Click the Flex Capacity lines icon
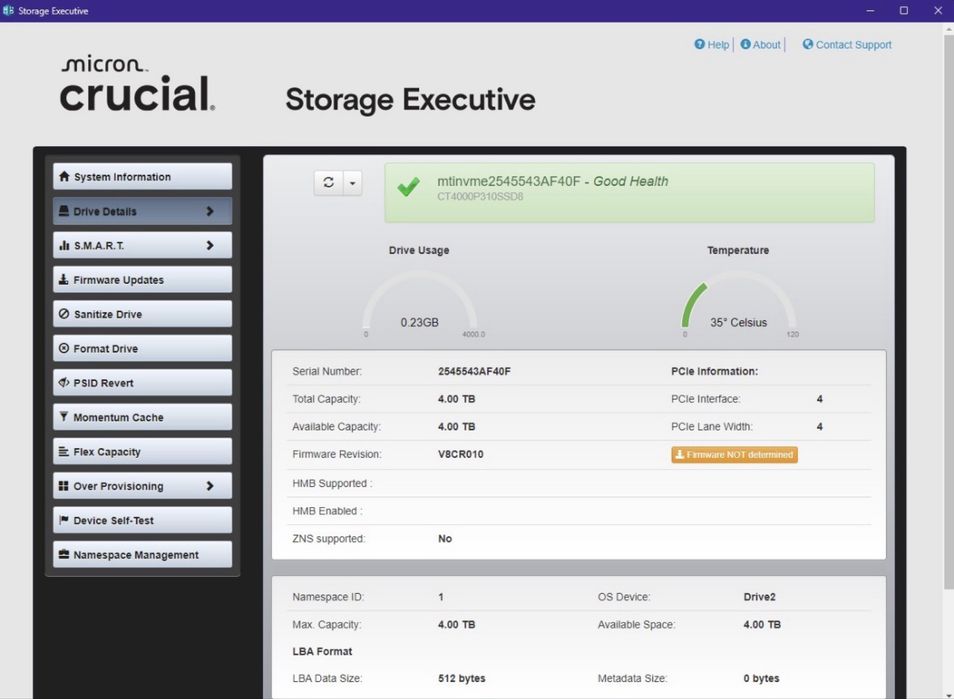The width and height of the screenshot is (954, 699). tap(63, 451)
